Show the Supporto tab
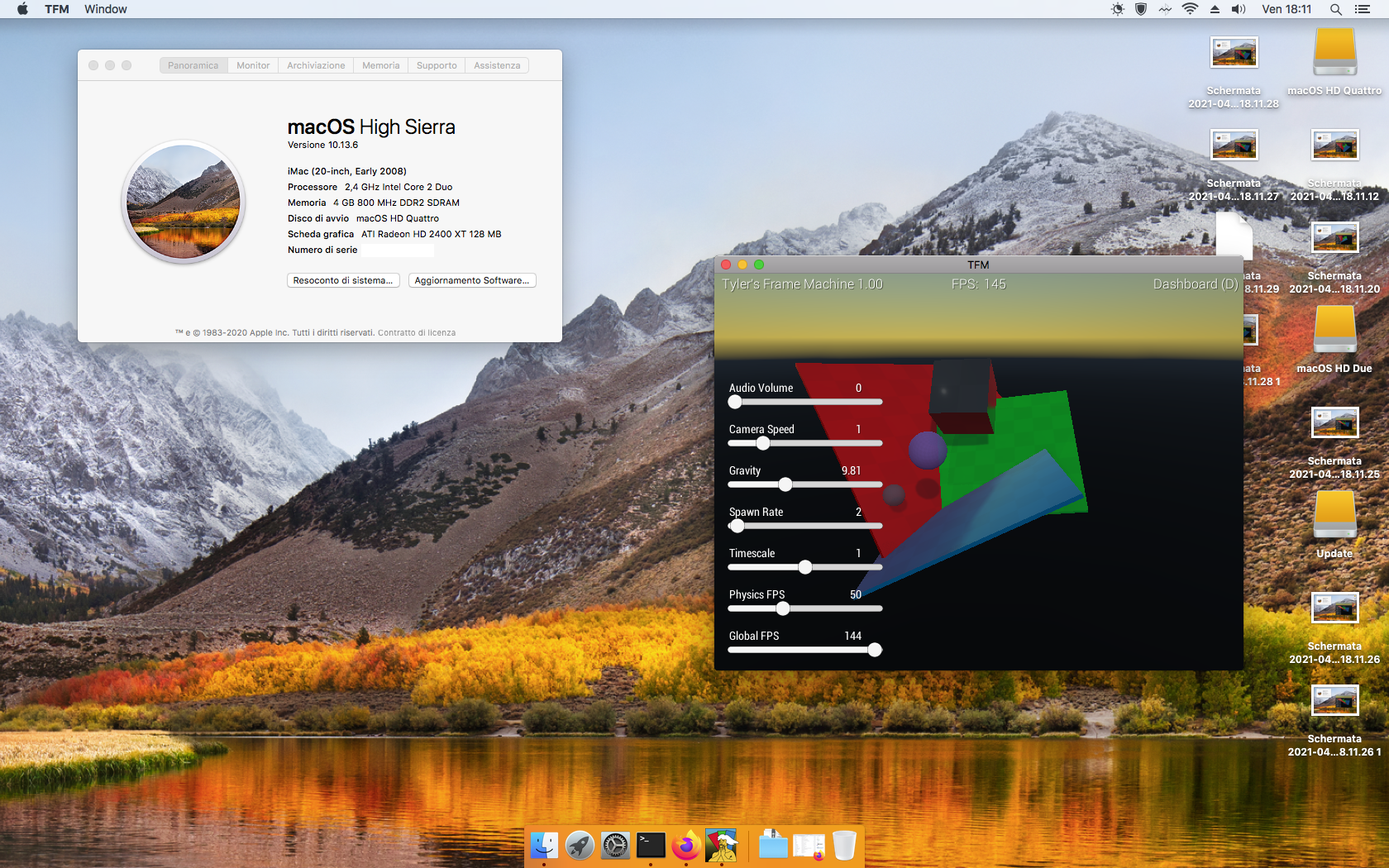 pyautogui.click(x=437, y=65)
